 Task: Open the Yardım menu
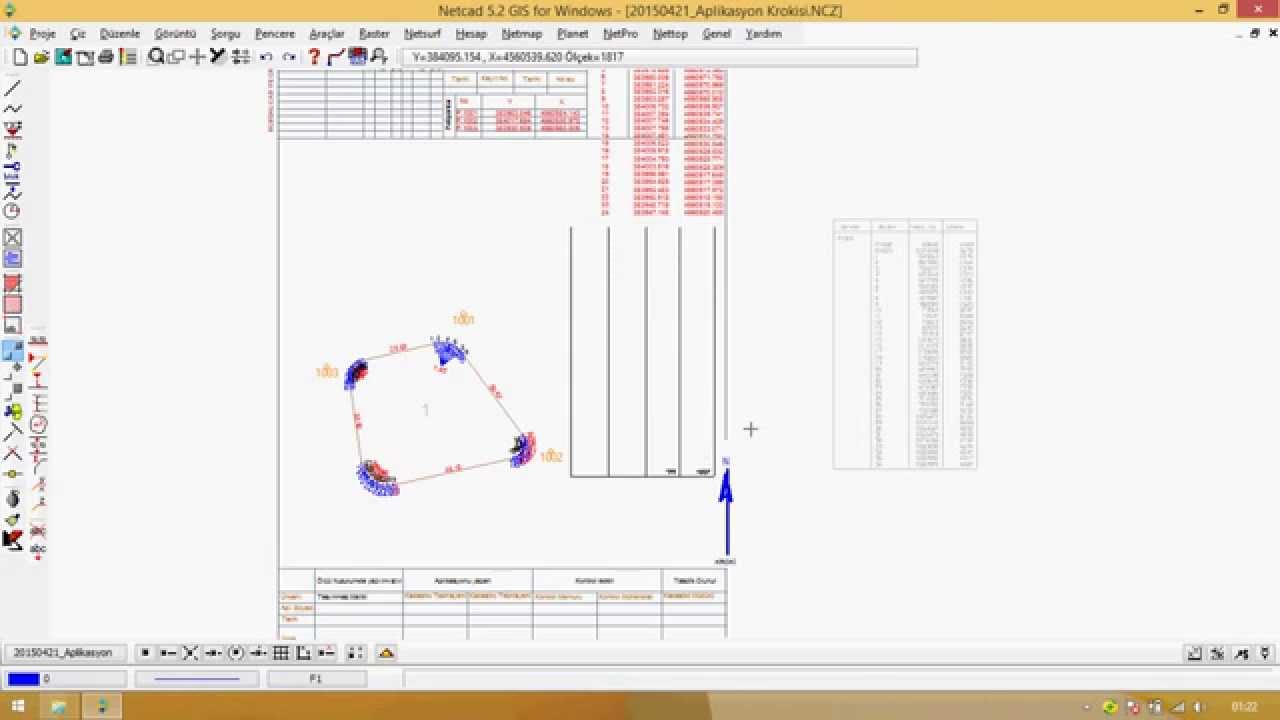tap(764, 34)
